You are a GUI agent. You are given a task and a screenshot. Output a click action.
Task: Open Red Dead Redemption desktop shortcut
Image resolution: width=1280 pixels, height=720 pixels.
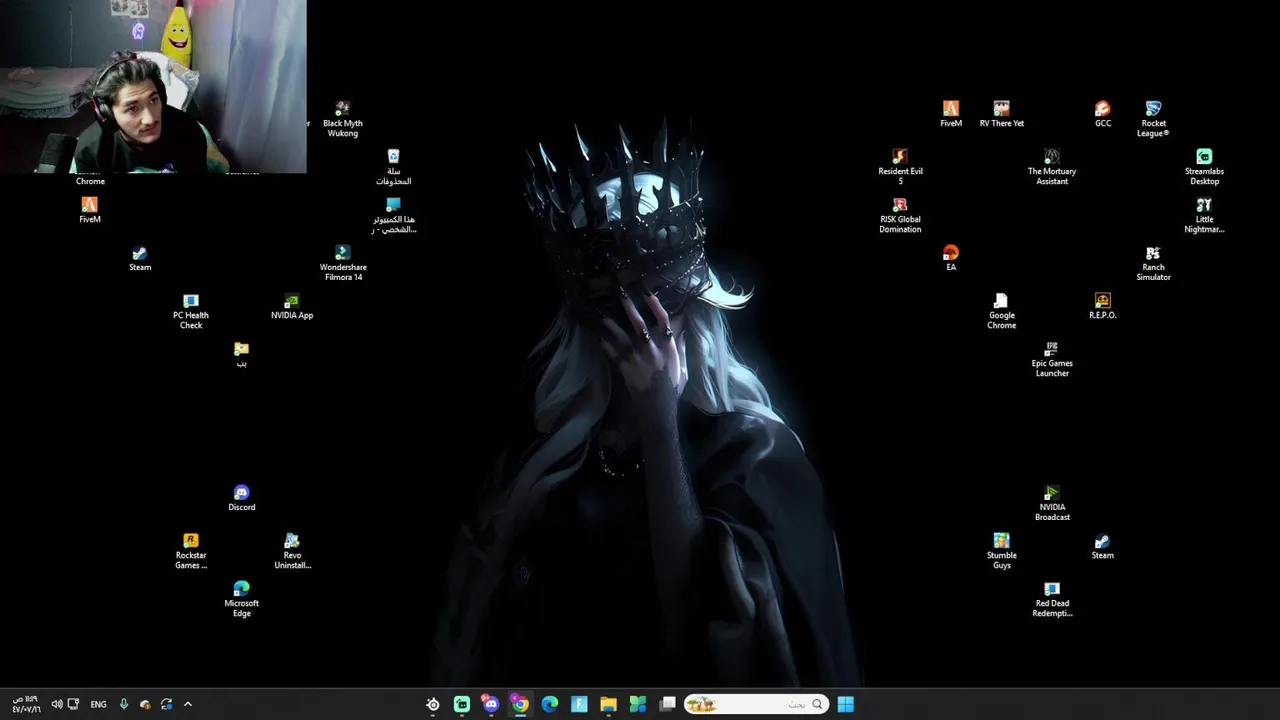[x=1052, y=599]
